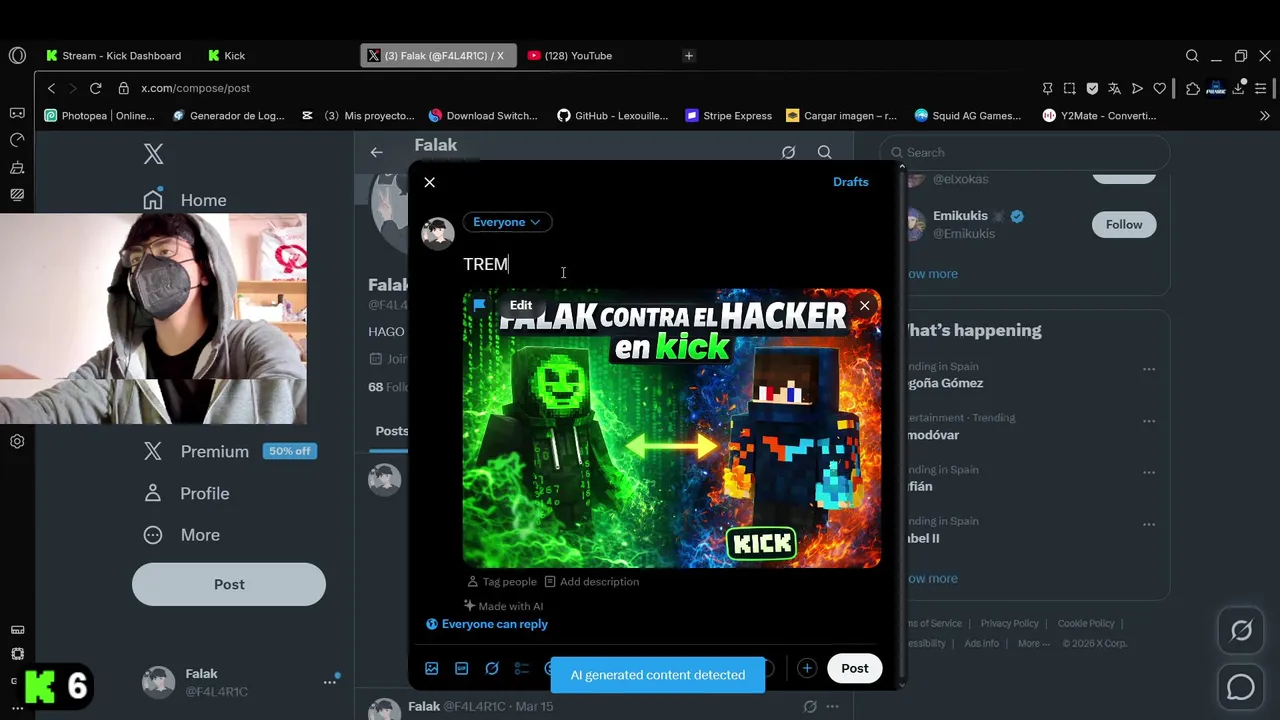
Task: Switch to the Stream - Kick Dashboard tab
Action: (113, 56)
